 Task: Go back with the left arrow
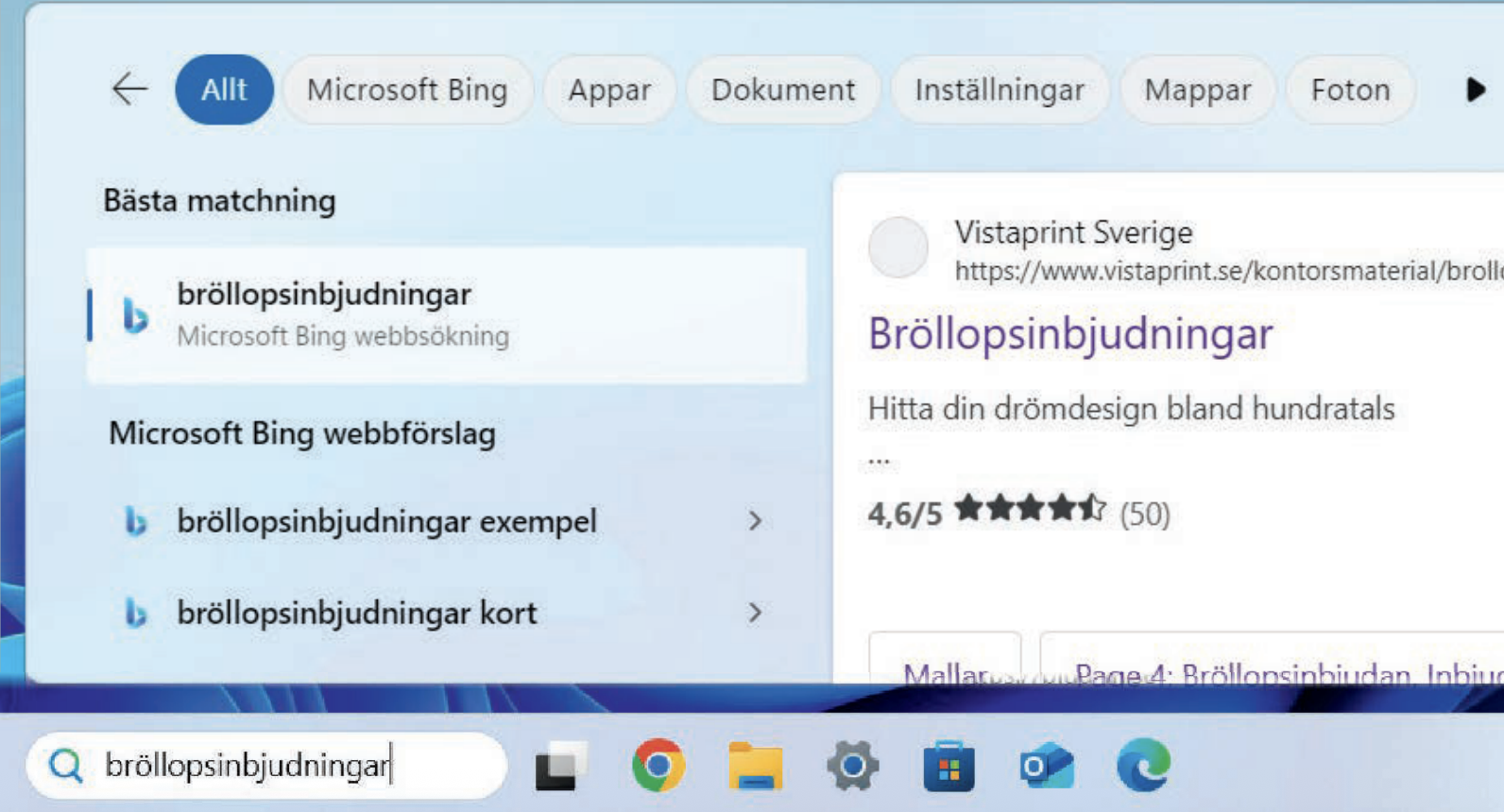coord(129,90)
